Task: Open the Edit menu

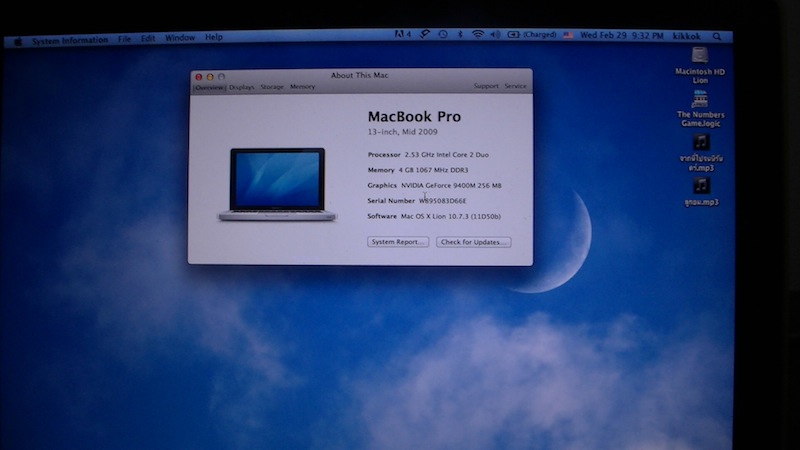Action: [148, 38]
